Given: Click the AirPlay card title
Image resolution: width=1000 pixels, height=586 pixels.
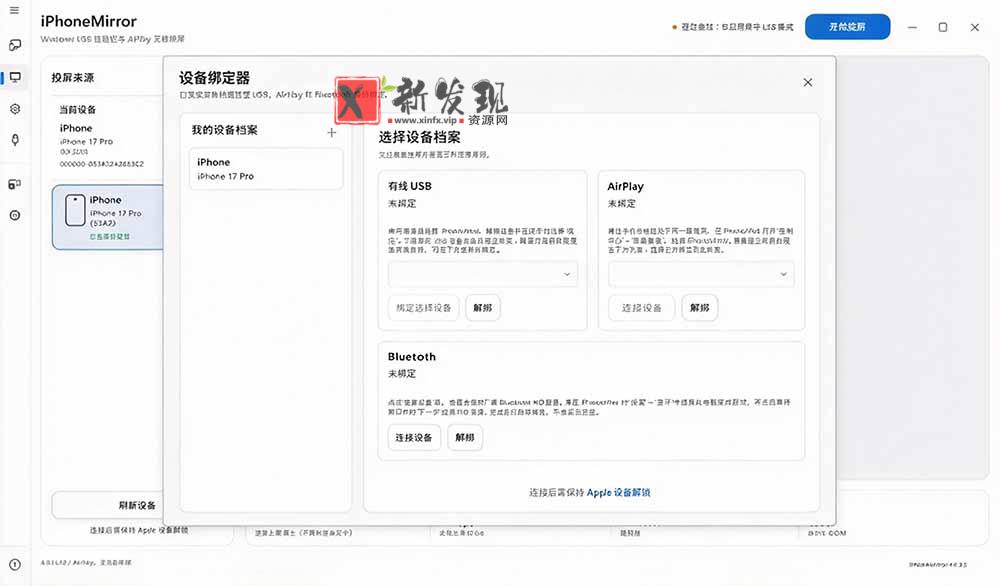Looking at the screenshot, I should click(626, 186).
